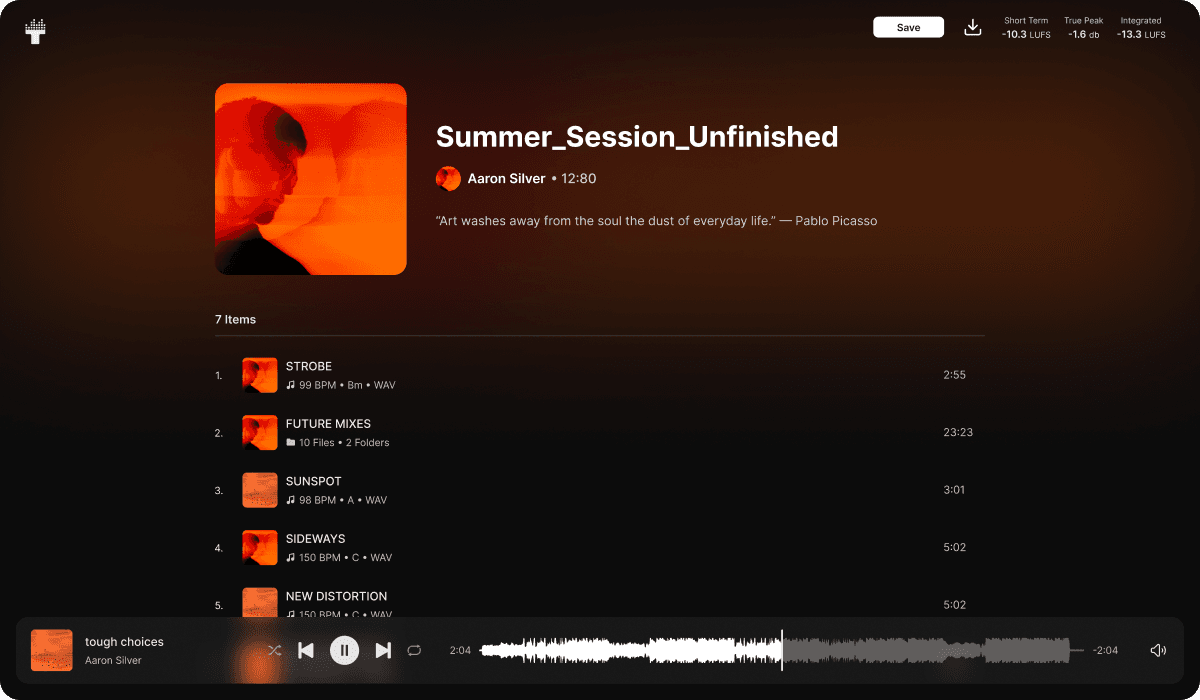Click the Save button
Screen dimensions: 1200x700
908,28
